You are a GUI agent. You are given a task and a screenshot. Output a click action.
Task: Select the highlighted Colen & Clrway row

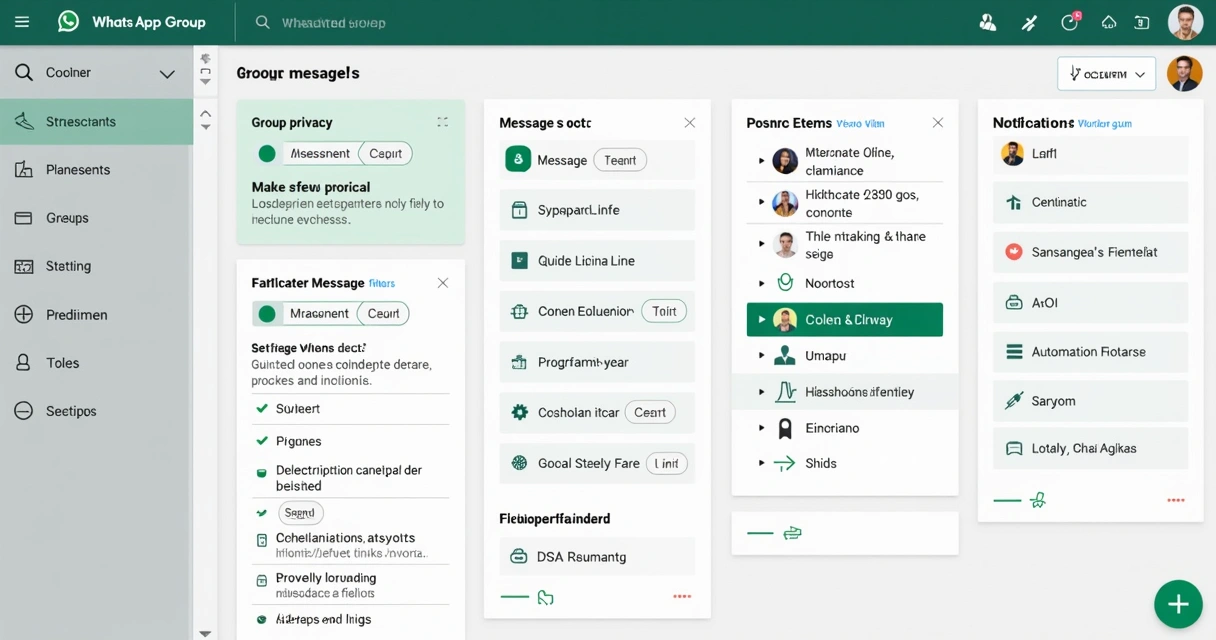[845, 320]
